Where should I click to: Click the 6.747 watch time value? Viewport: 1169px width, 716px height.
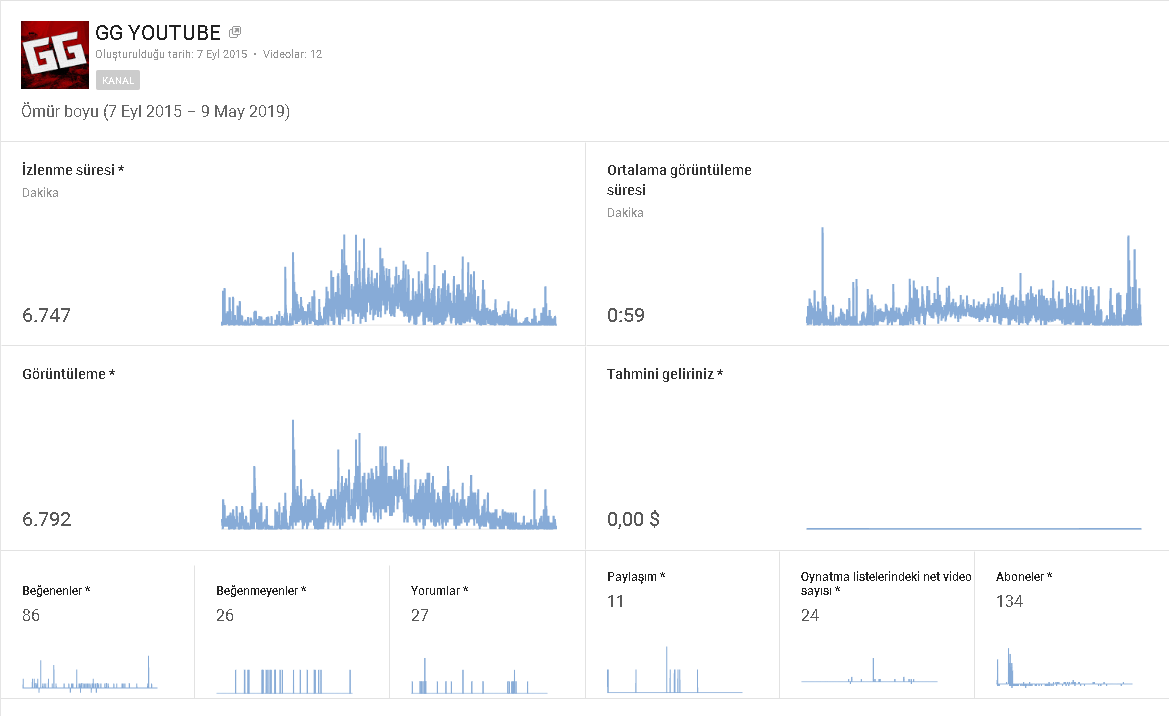point(46,315)
